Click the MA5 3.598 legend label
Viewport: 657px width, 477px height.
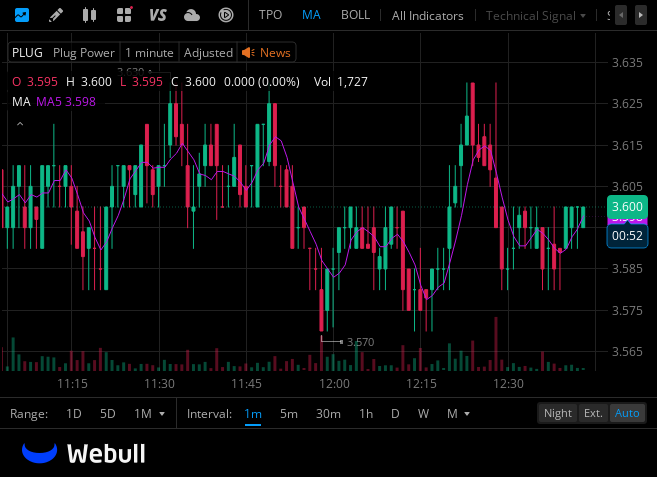coord(66,102)
